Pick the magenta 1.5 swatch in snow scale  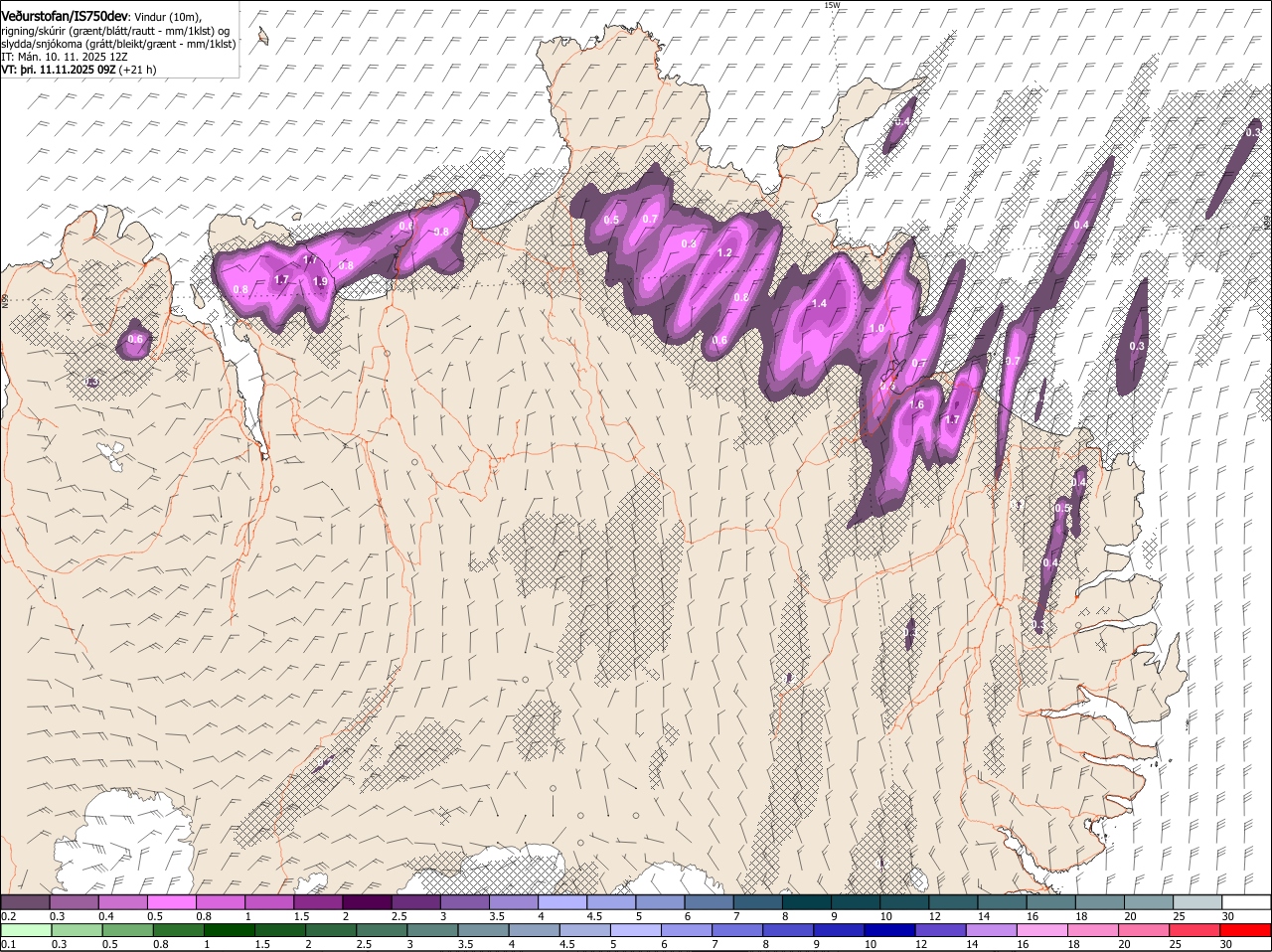click(318, 902)
